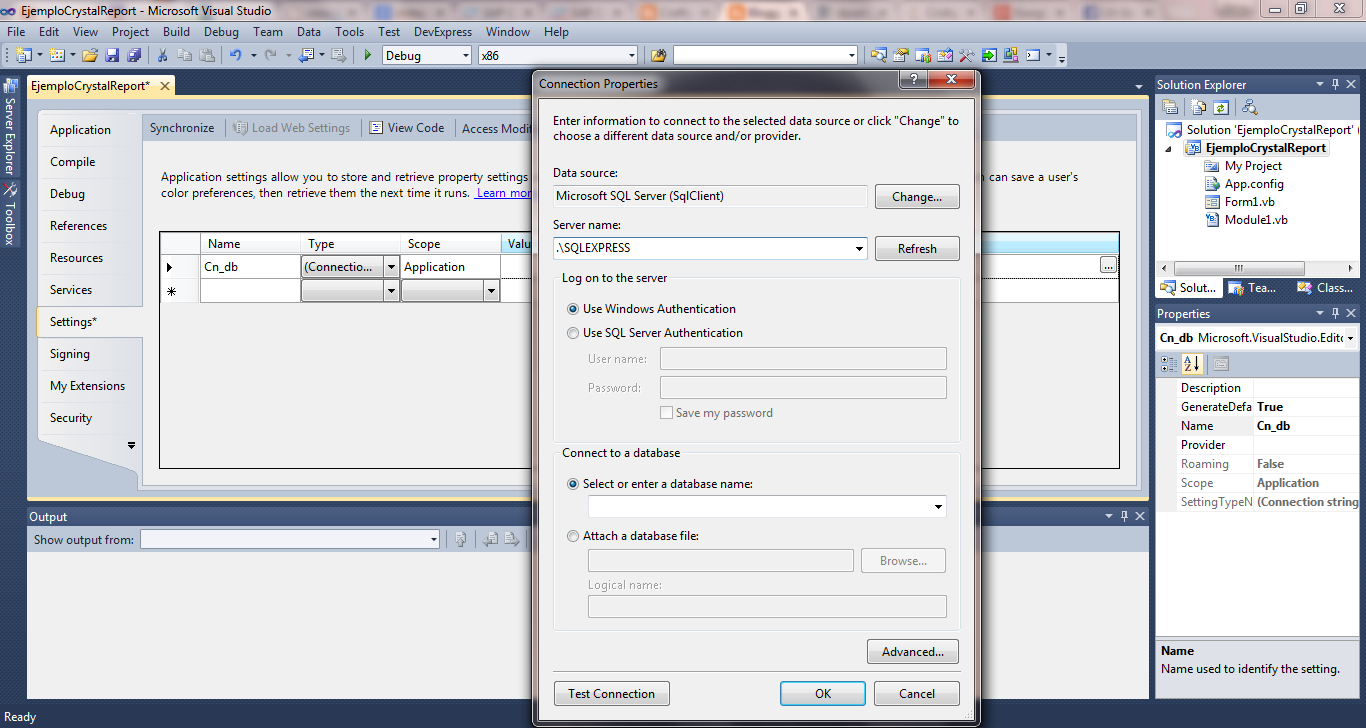The image size is (1366, 728).
Task: Click the Synchronize settings button
Action: [x=182, y=128]
